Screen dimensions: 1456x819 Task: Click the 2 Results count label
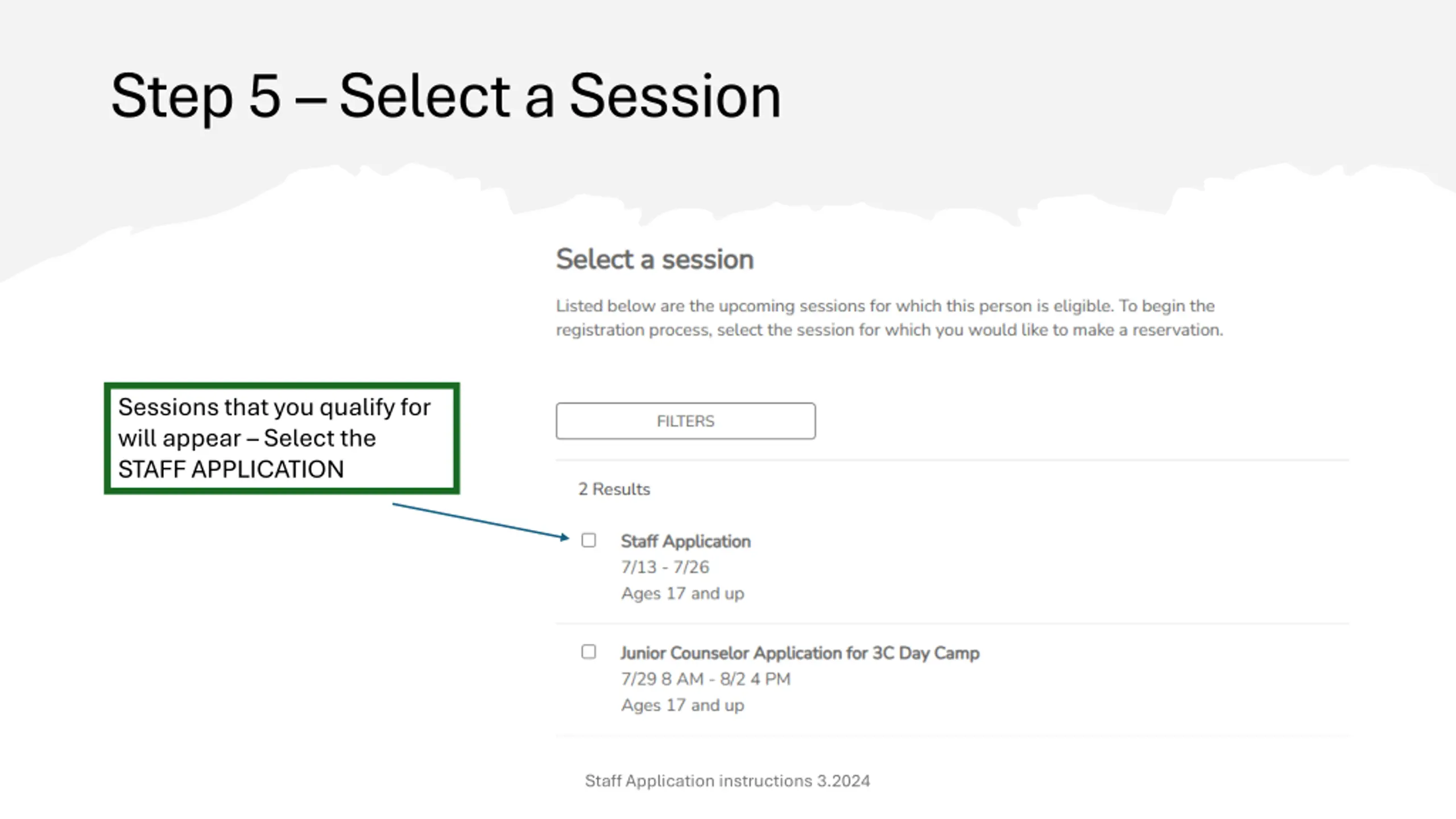614,489
